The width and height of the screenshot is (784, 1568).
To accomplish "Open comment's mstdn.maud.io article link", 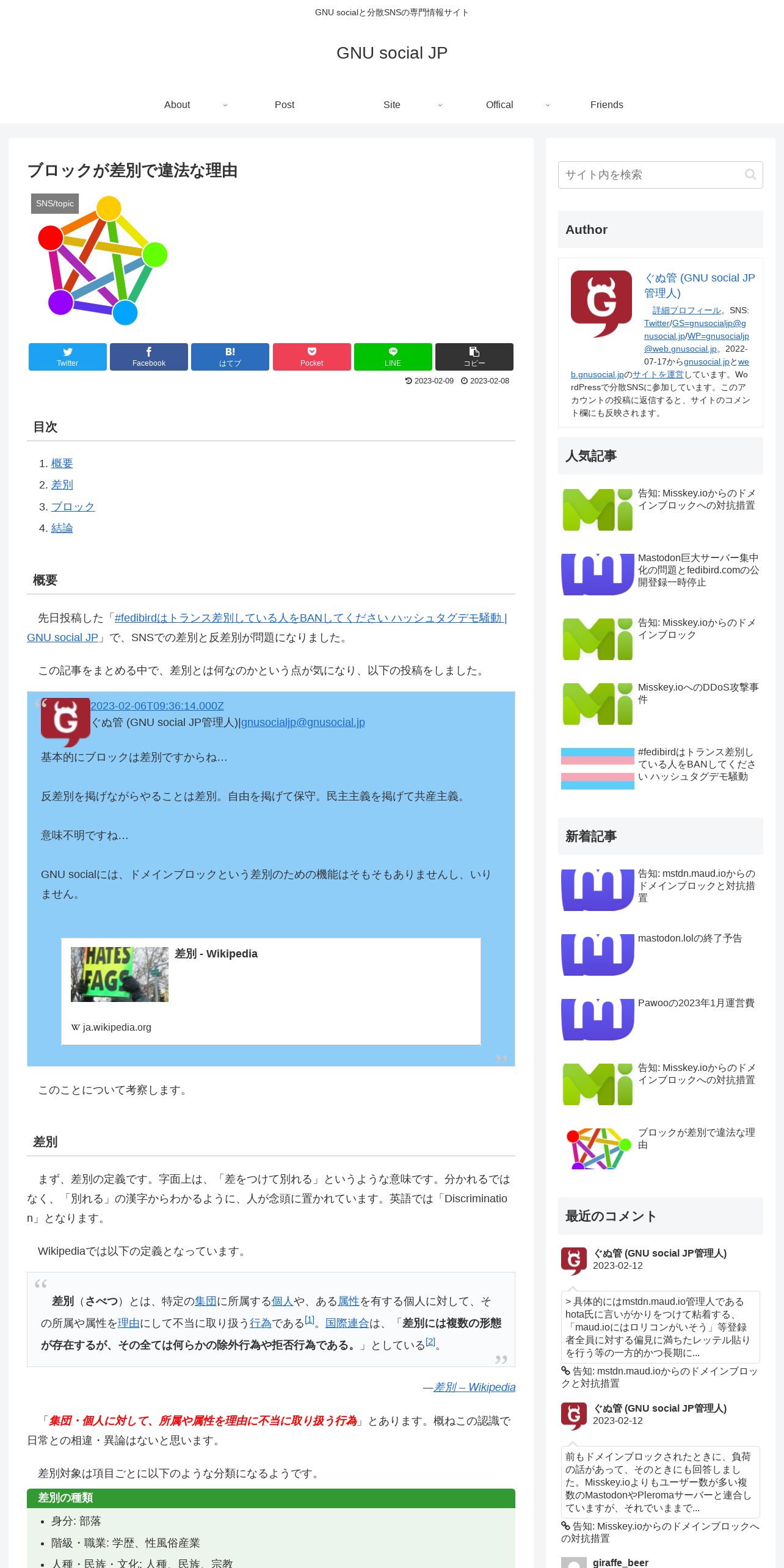I will click(659, 1377).
